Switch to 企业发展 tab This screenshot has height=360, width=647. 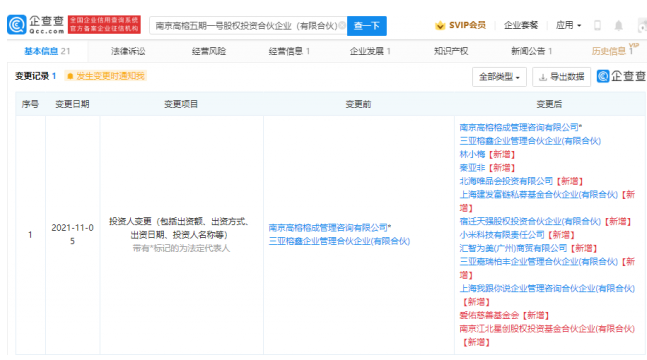(370, 51)
